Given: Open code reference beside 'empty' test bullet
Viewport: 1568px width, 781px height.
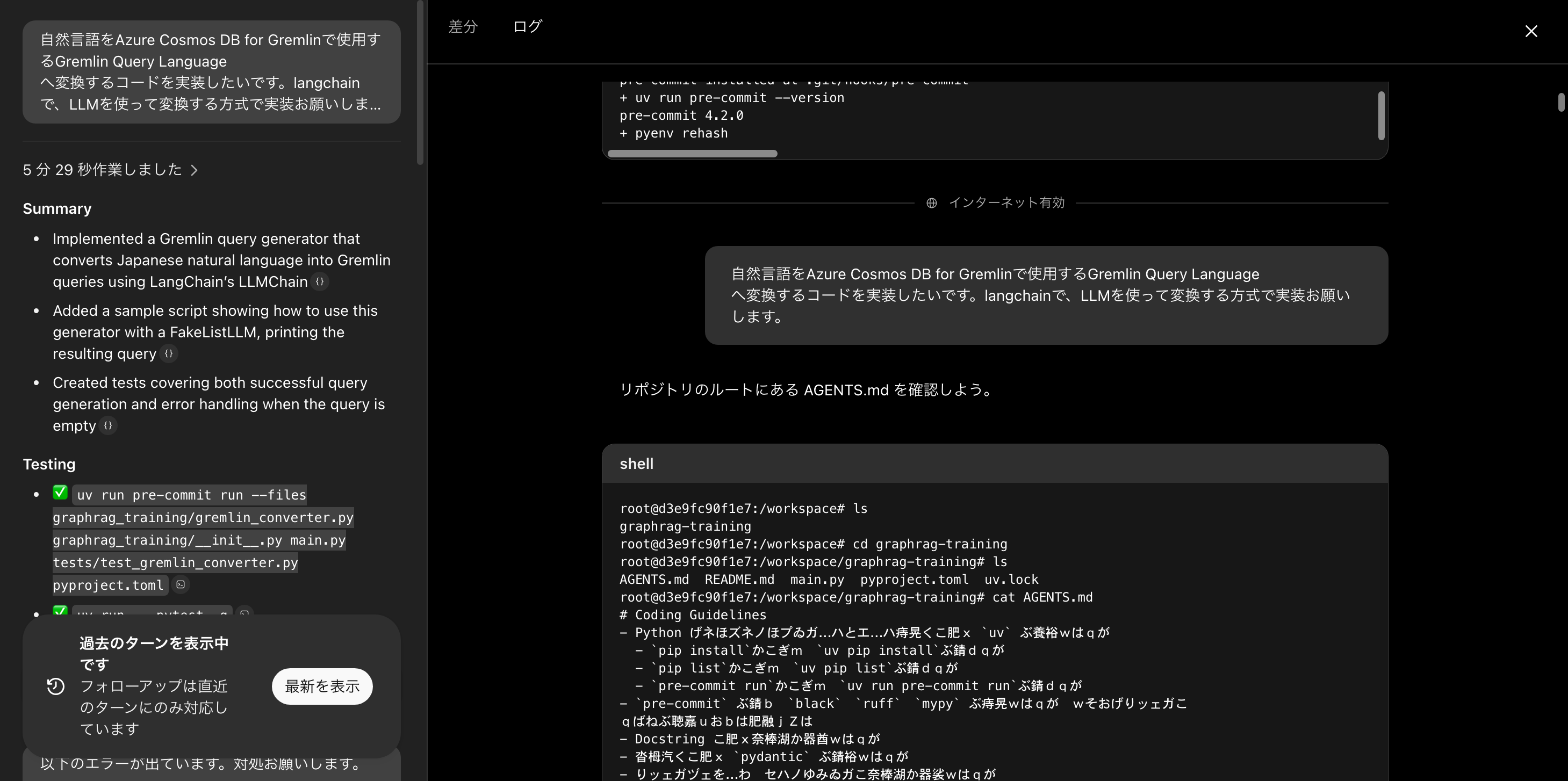Looking at the screenshot, I should coord(109,426).
